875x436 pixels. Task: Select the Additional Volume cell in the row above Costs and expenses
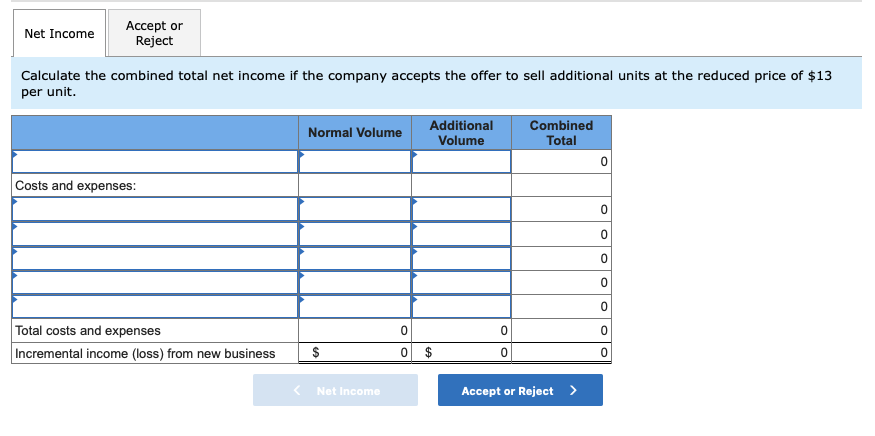461,162
